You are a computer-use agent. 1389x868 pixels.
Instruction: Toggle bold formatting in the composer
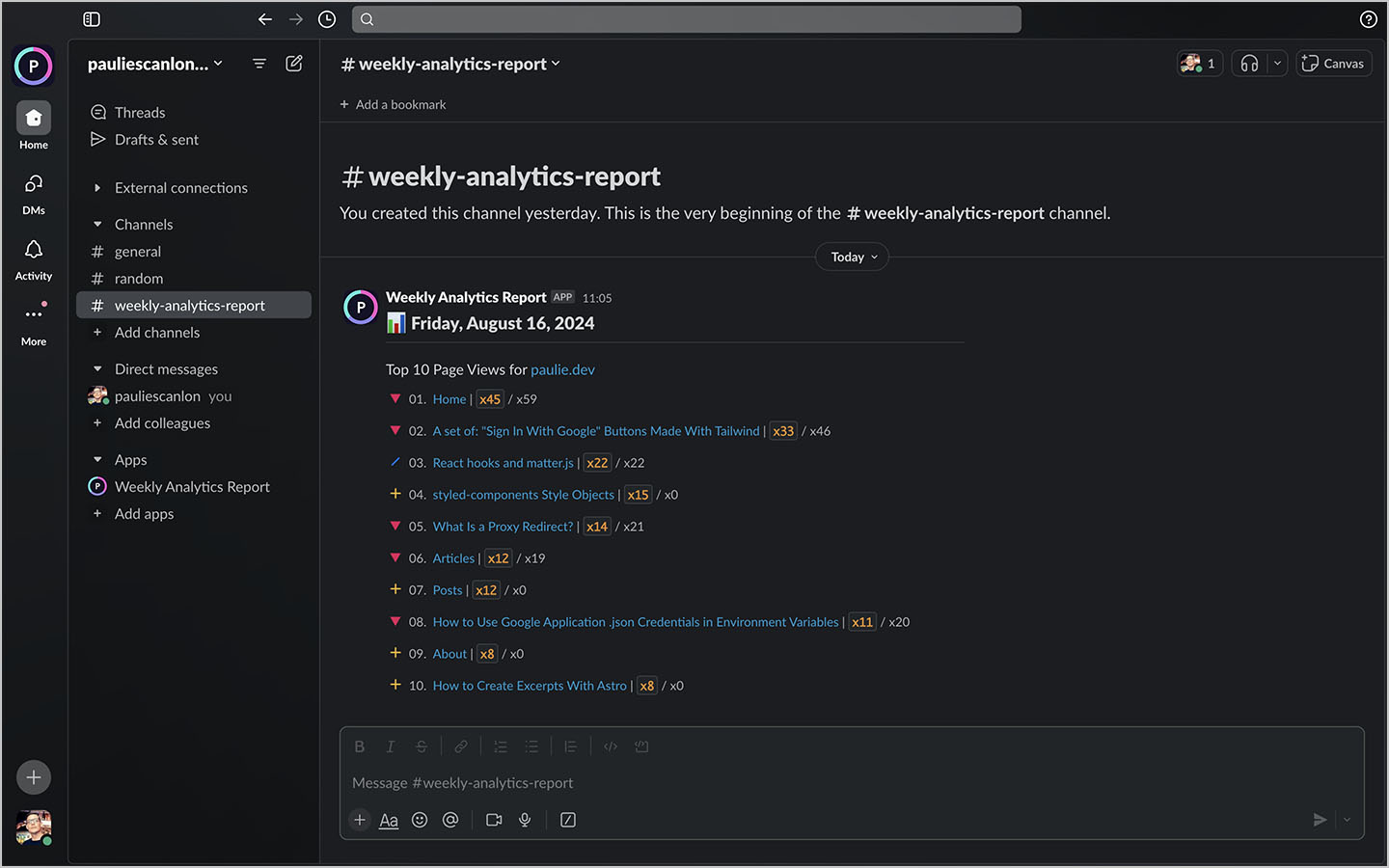point(359,746)
